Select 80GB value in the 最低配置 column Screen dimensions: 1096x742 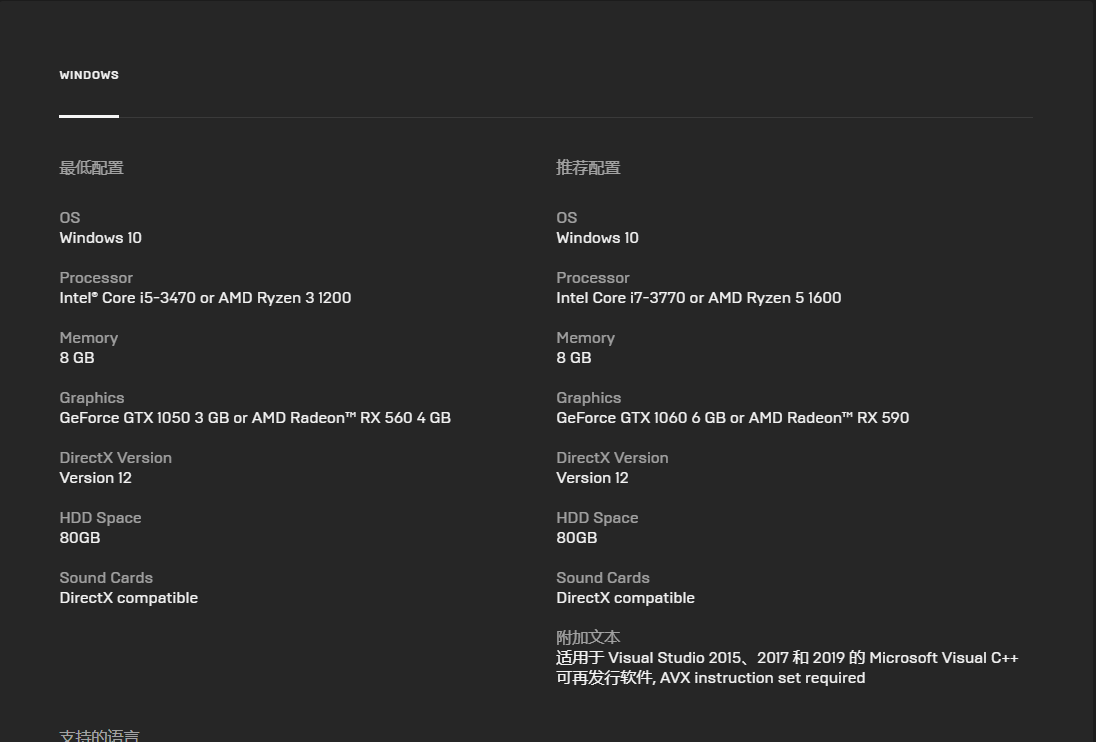[80, 538]
